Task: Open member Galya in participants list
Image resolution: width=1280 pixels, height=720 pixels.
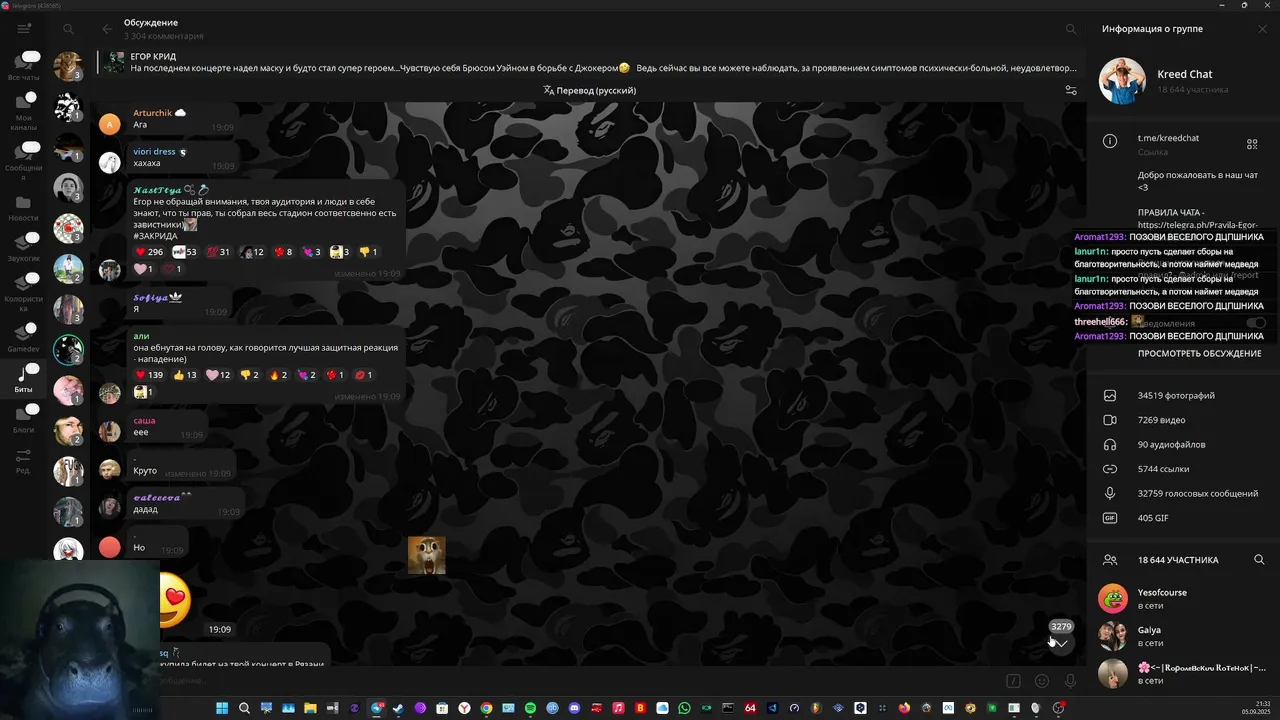Action: point(1183,636)
